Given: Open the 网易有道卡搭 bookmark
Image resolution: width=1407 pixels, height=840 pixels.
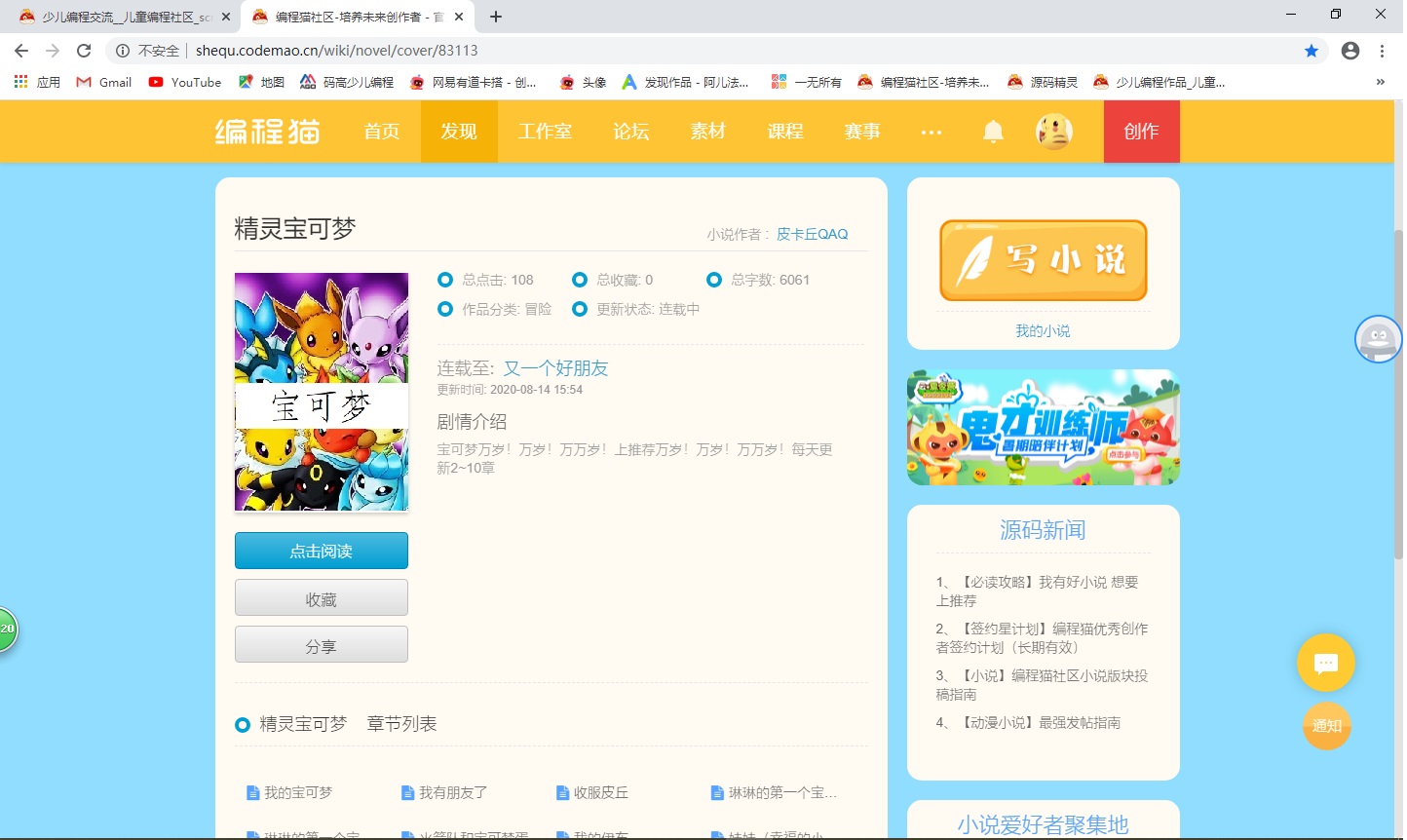Looking at the screenshot, I should point(474,82).
